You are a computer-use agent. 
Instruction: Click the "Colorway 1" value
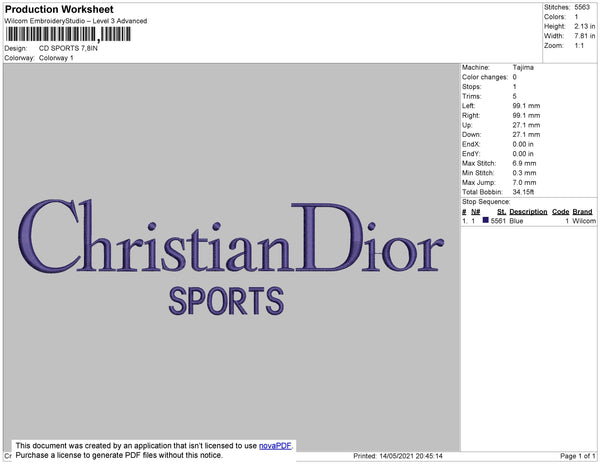pyautogui.click(x=56, y=58)
